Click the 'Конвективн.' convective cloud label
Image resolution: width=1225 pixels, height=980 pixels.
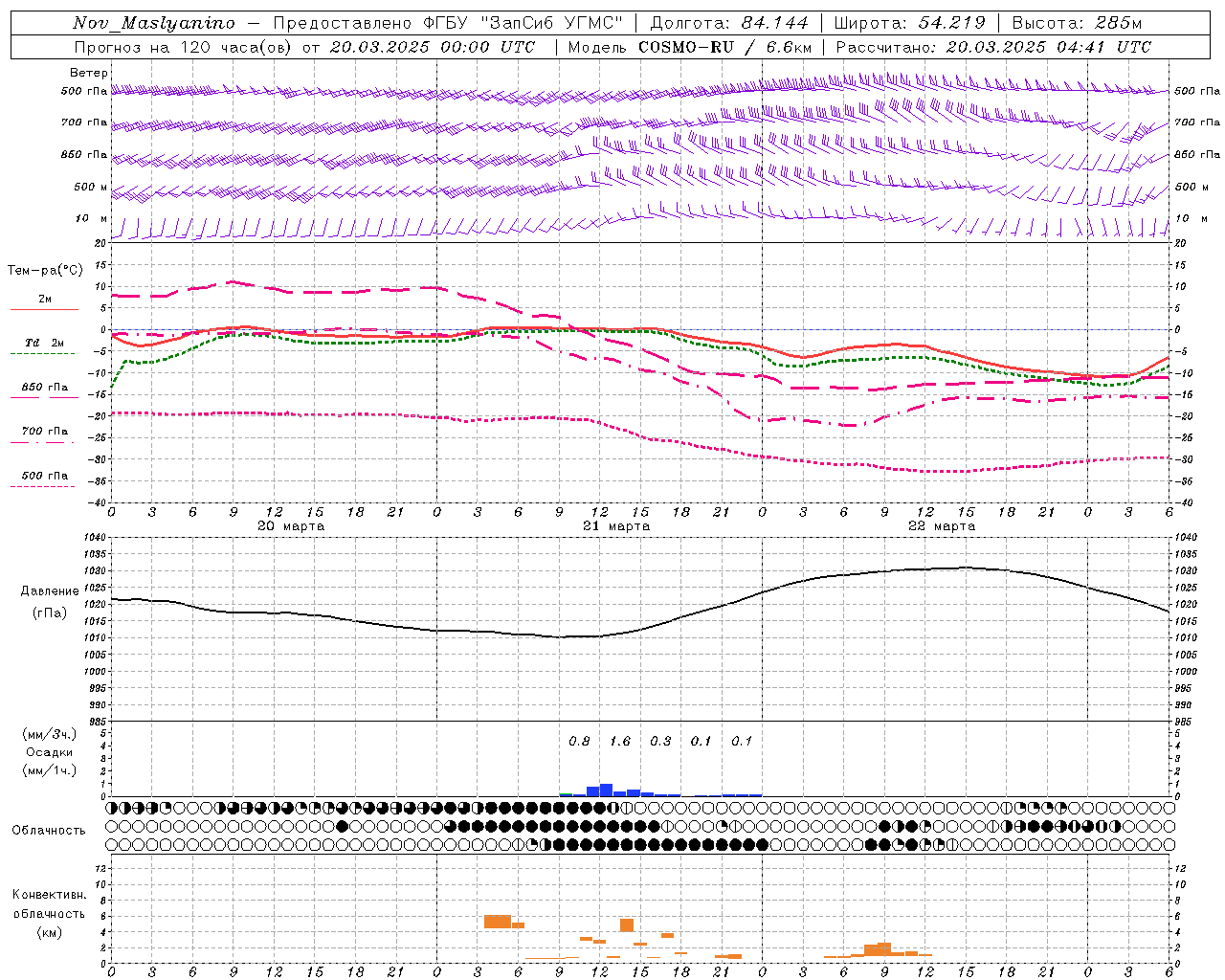pos(50,895)
